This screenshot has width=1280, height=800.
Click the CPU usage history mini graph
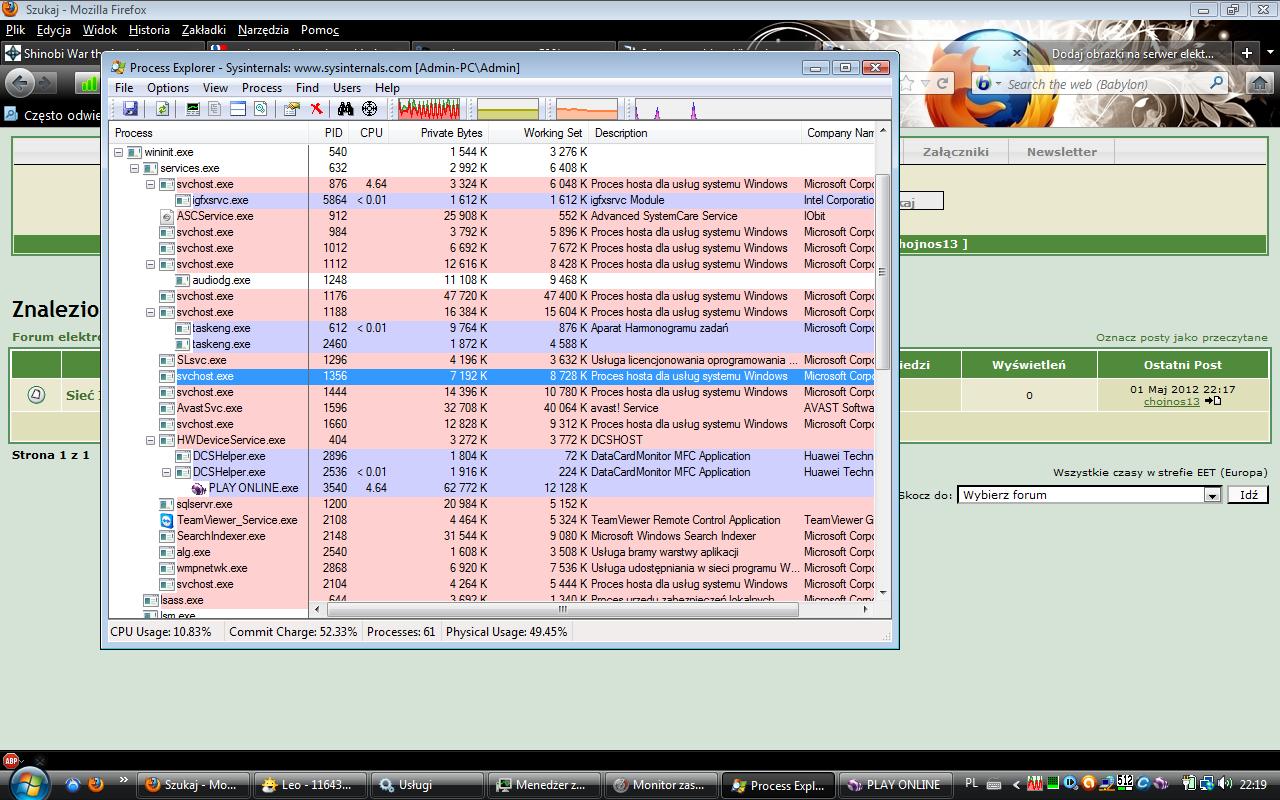pyautogui.click(x=428, y=108)
